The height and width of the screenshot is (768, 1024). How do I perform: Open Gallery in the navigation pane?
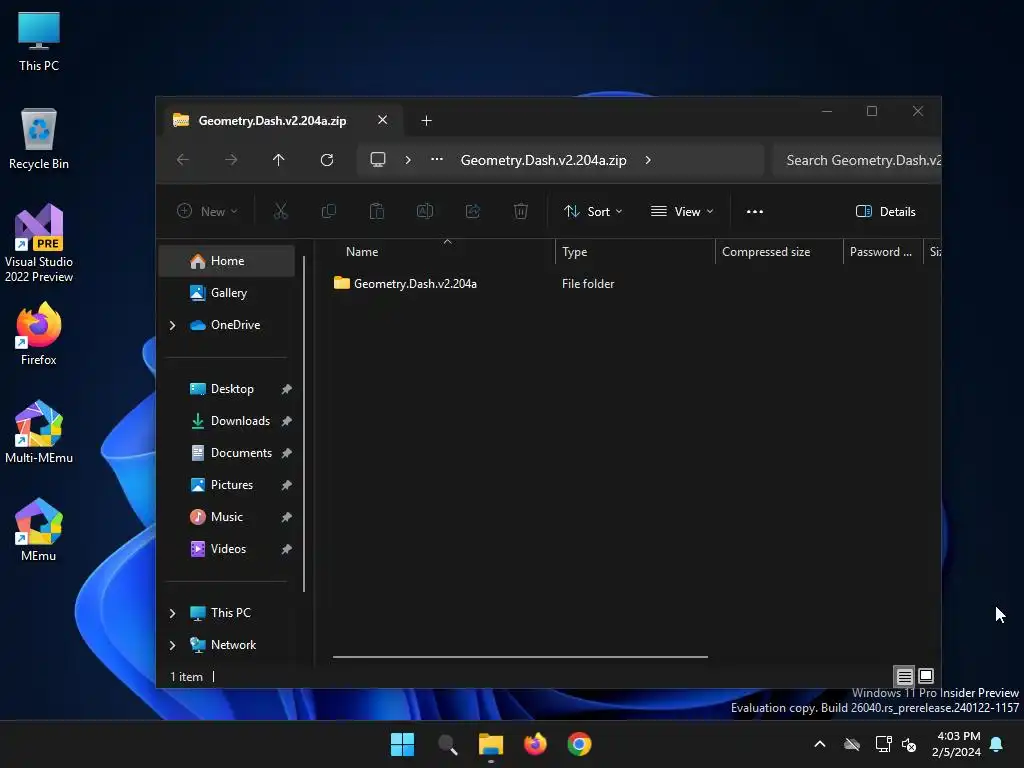tap(227, 293)
